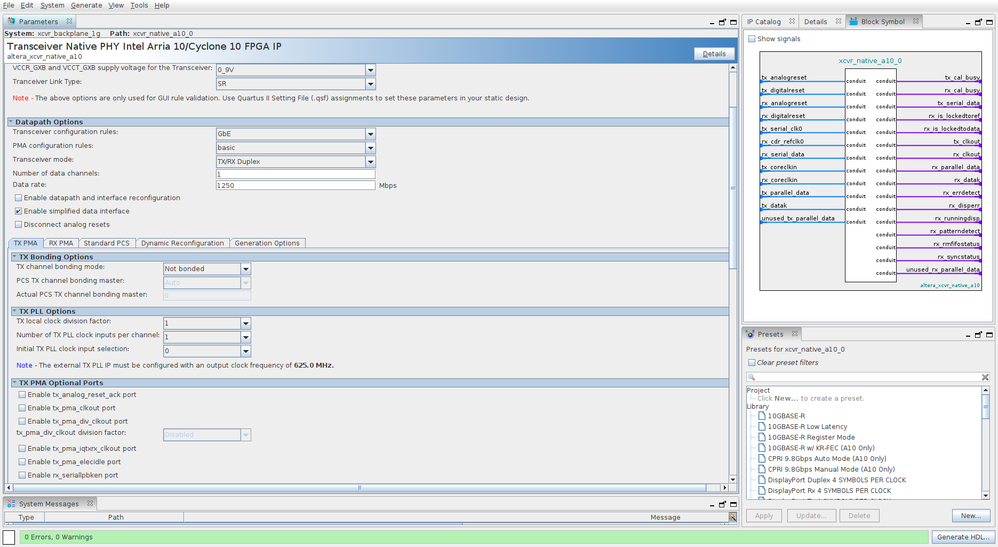Click the Block Symbol tab chip icon
This screenshot has height=547, width=998.
(x=853, y=21)
